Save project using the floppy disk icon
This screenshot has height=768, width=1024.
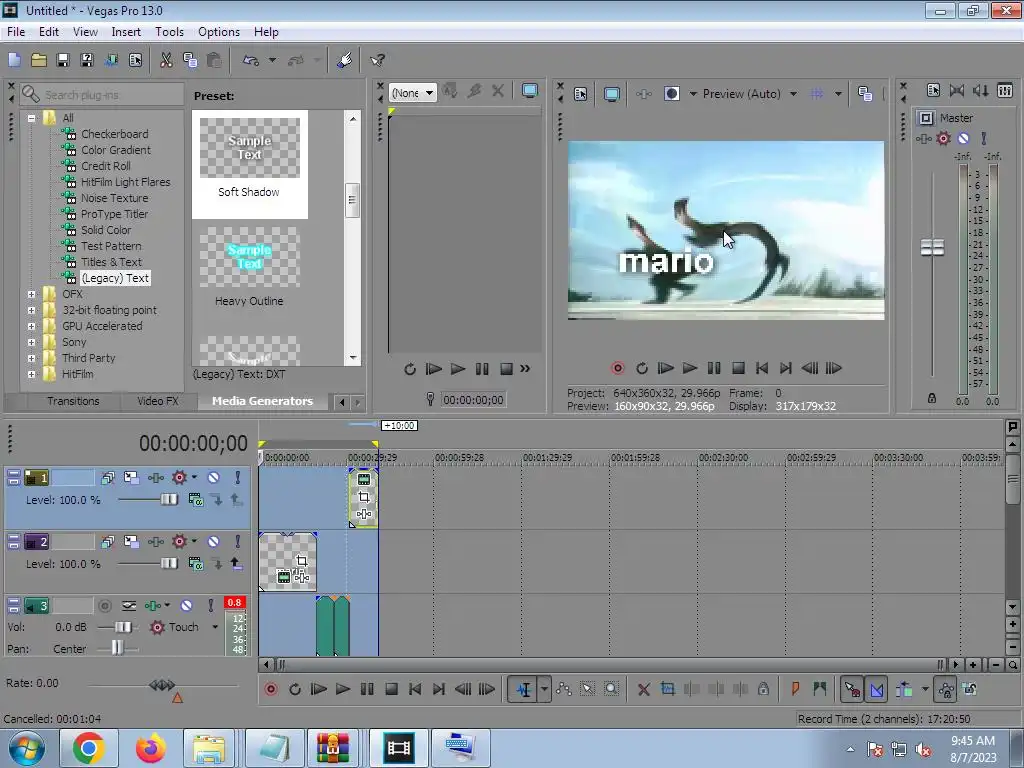tap(63, 60)
